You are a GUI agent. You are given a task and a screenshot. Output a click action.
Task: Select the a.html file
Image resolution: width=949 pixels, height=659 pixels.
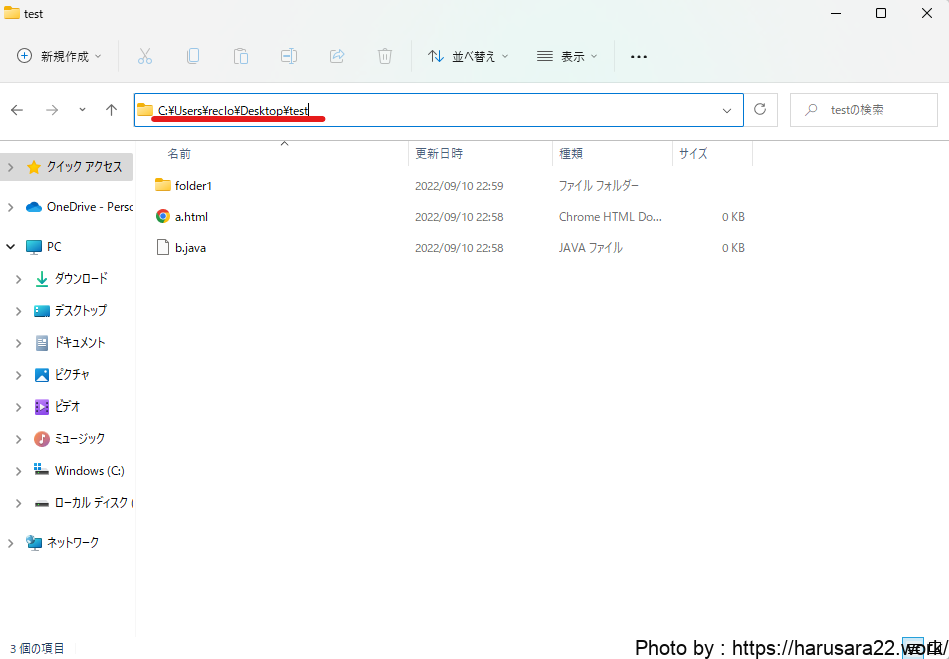[191, 217]
